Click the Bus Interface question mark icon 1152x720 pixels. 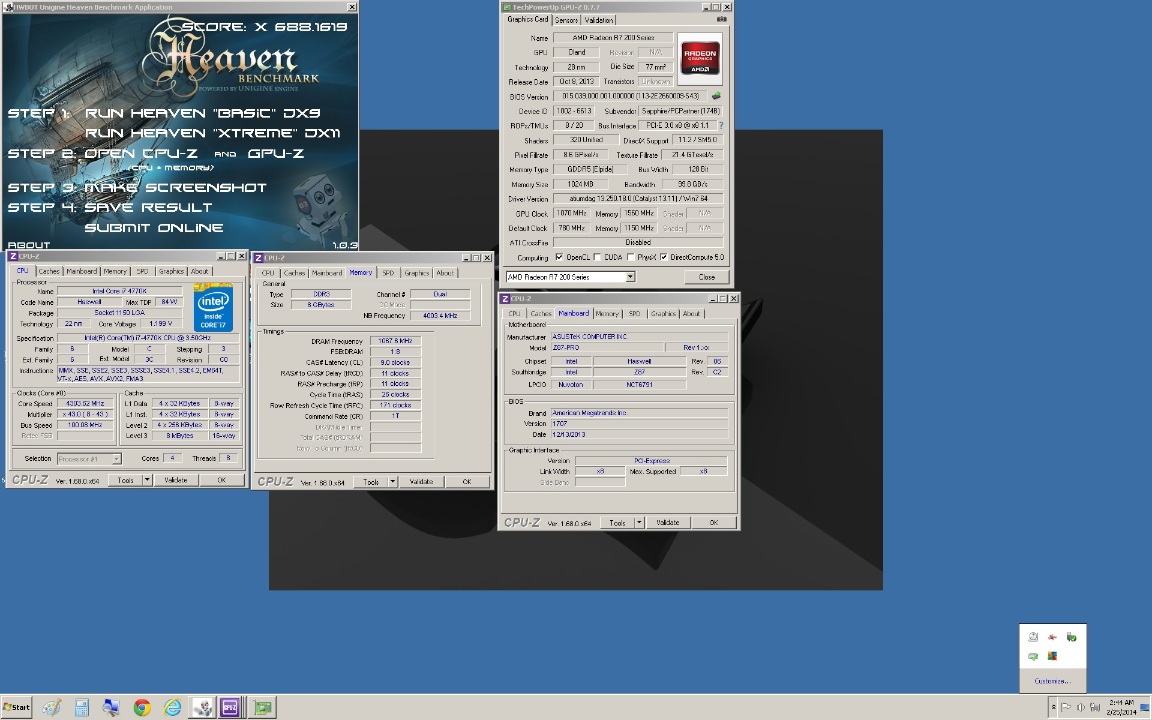pyautogui.click(x=721, y=126)
